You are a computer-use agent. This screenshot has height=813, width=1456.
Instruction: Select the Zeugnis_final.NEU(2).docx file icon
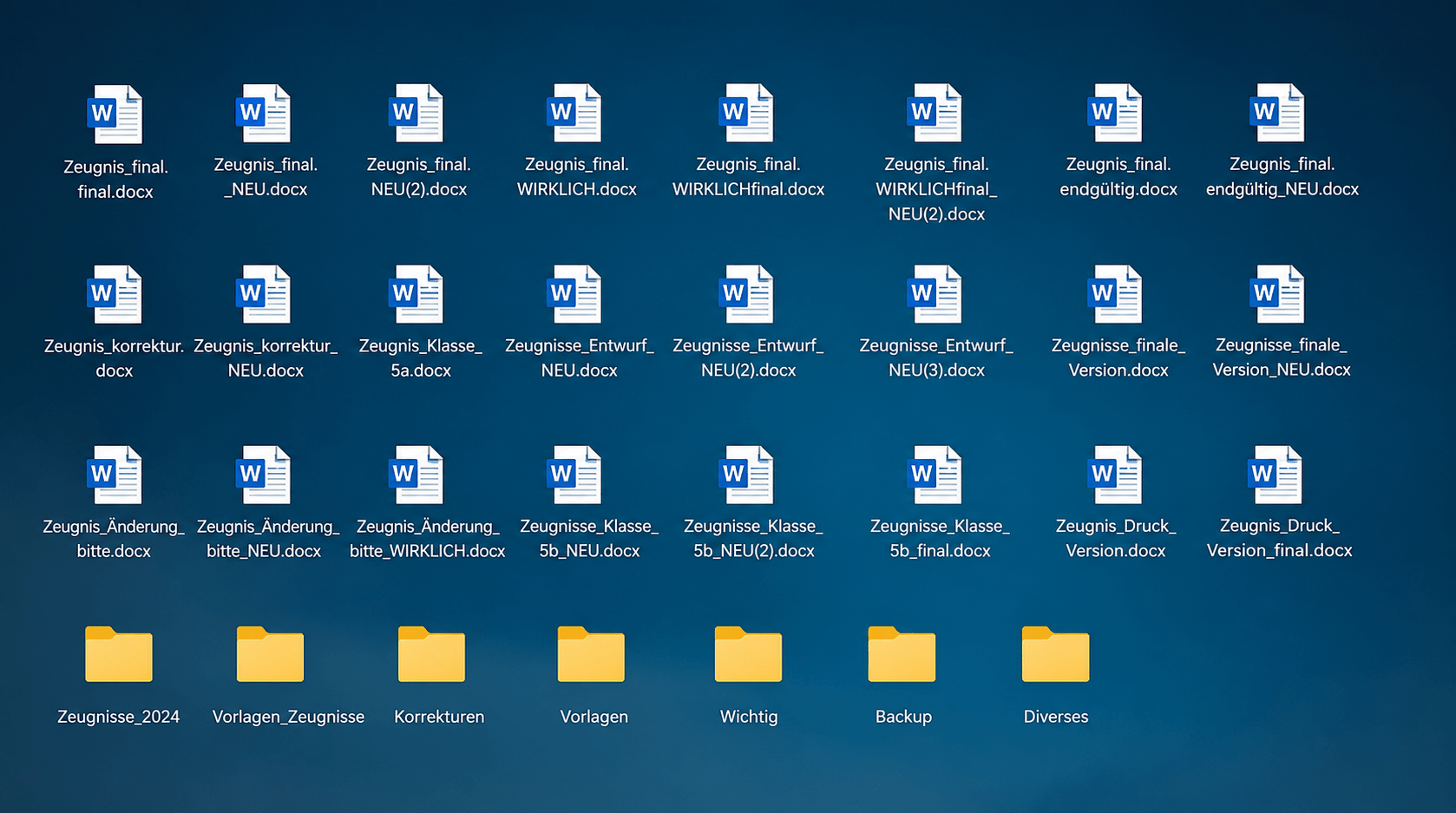416,113
